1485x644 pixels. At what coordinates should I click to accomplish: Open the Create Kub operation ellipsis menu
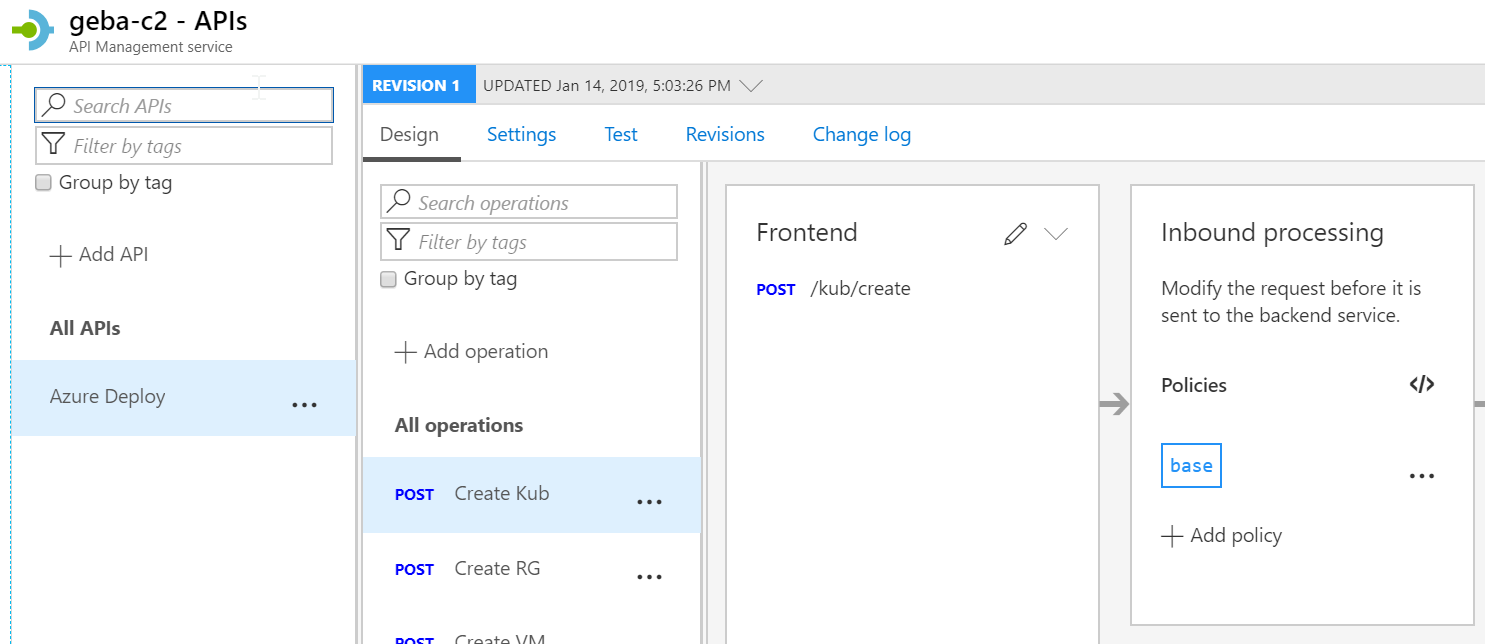click(x=649, y=502)
